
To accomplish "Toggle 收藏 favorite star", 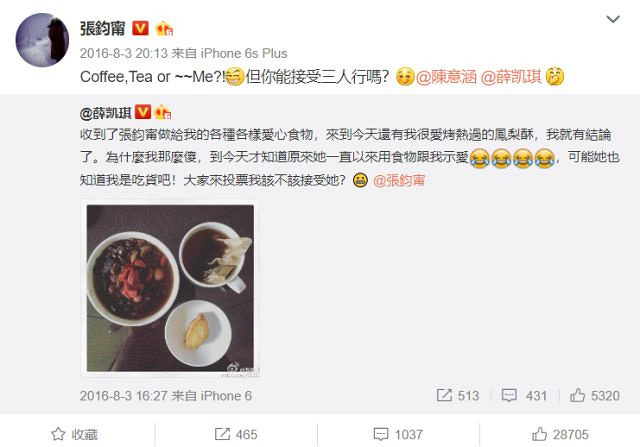I will click(74, 434).
